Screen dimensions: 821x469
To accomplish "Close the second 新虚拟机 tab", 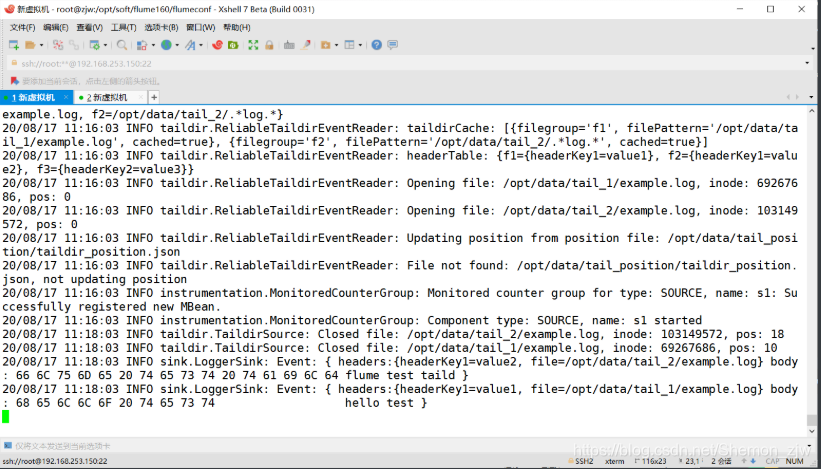I will click(141, 97).
